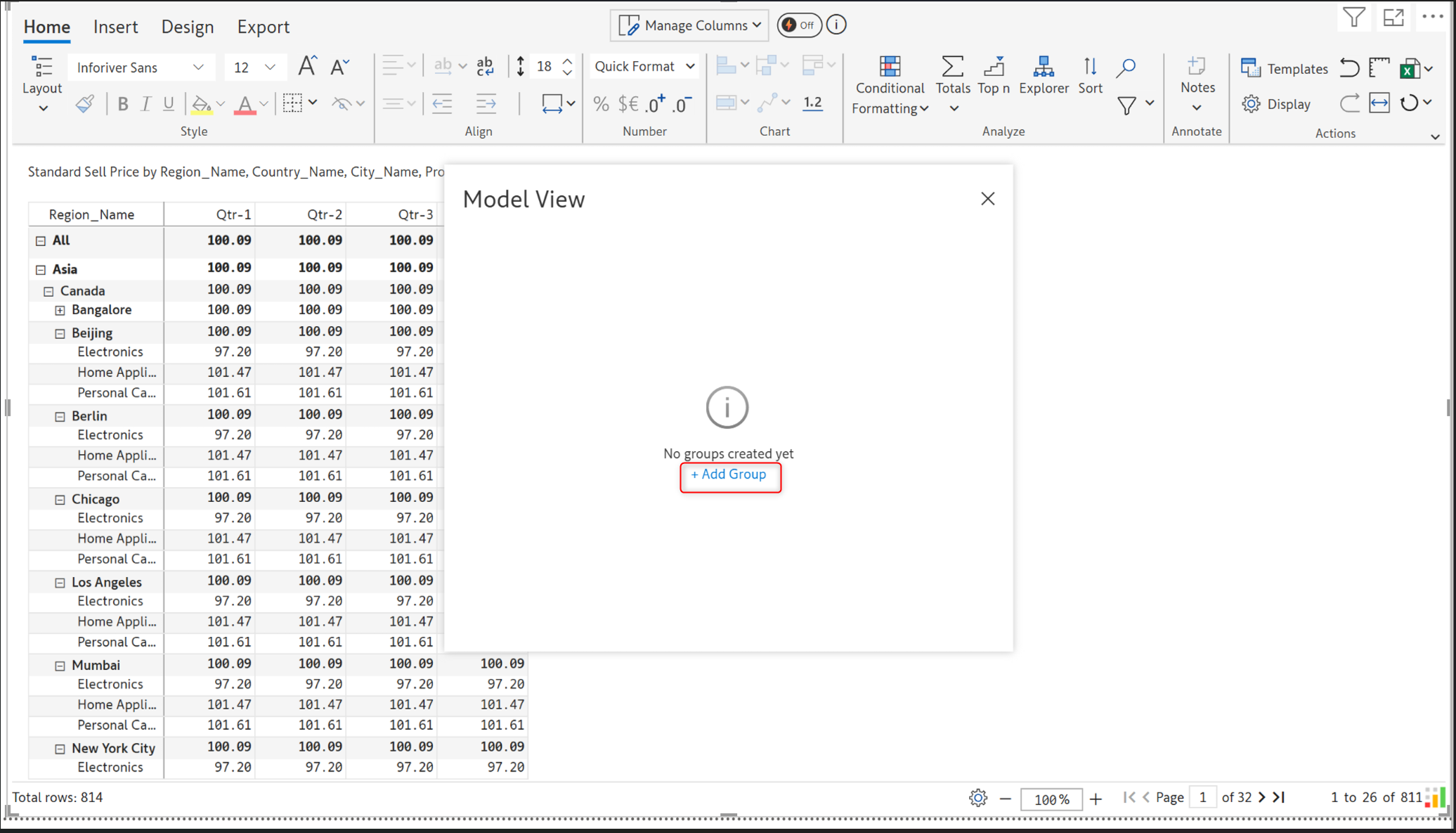The width and height of the screenshot is (1456, 833).
Task: Expand the Bangalore row
Action: point(60,310)
